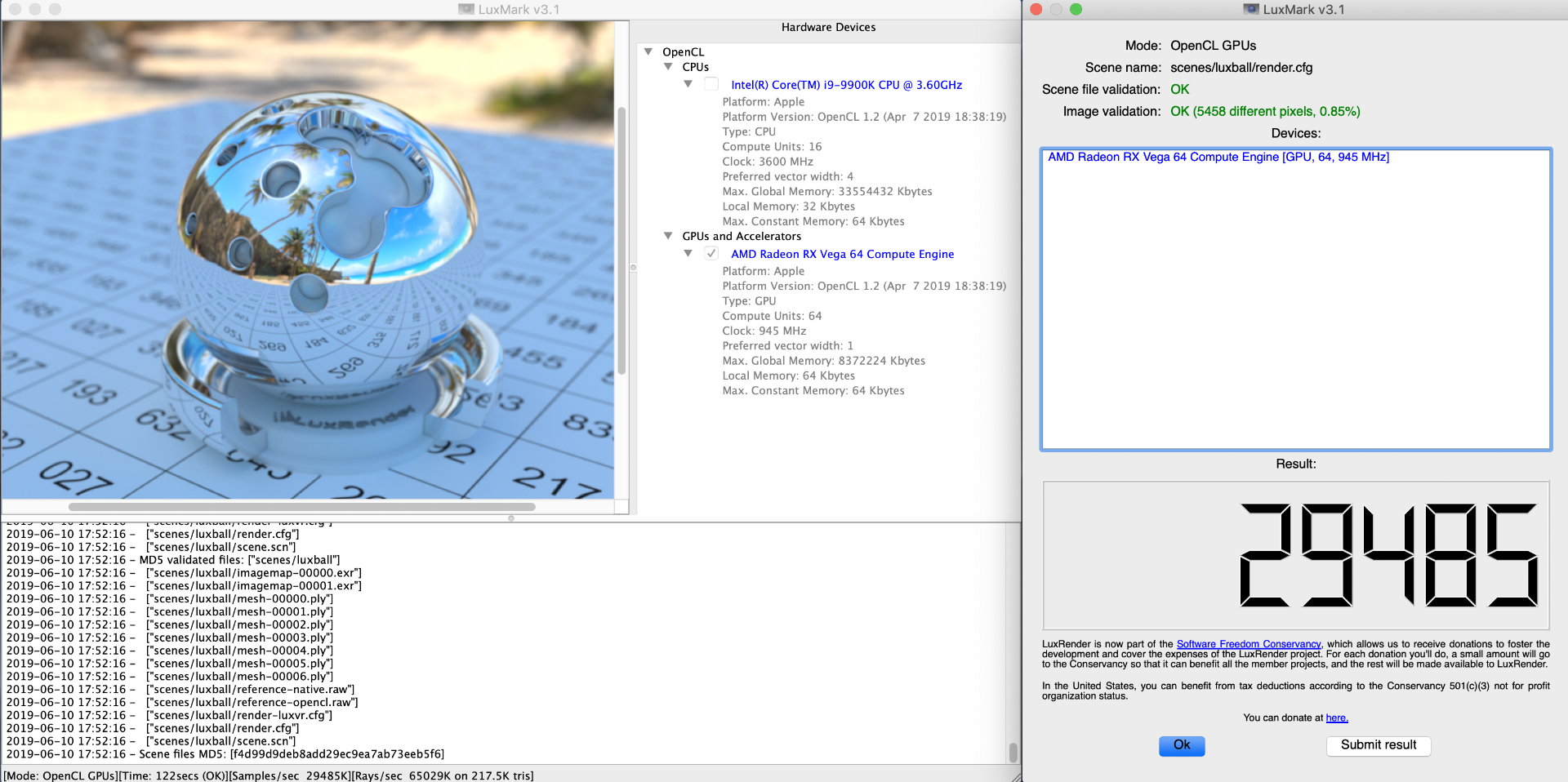The width and height of the screenshot is (1568, 782).
Task: Open the donate 'here' link
Action: click(x=1337, y=718)
